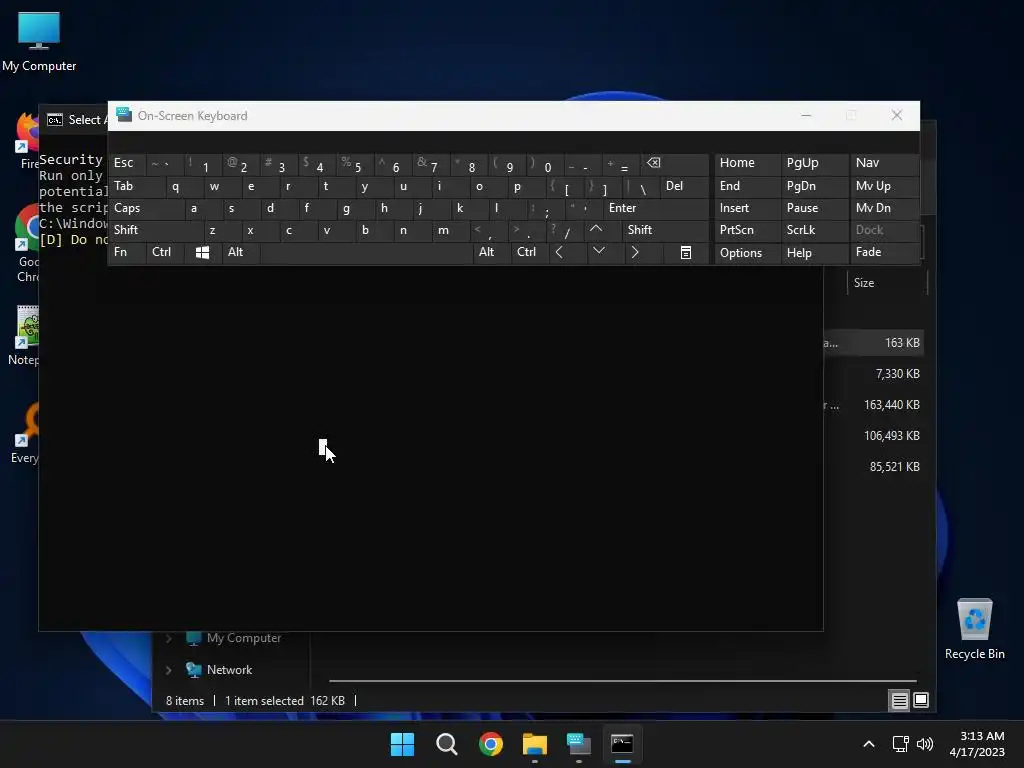The height and width of the screenshot is (768, 1024).
Task: Click the Del key on keyboard
Action: (x=684, y=186)
